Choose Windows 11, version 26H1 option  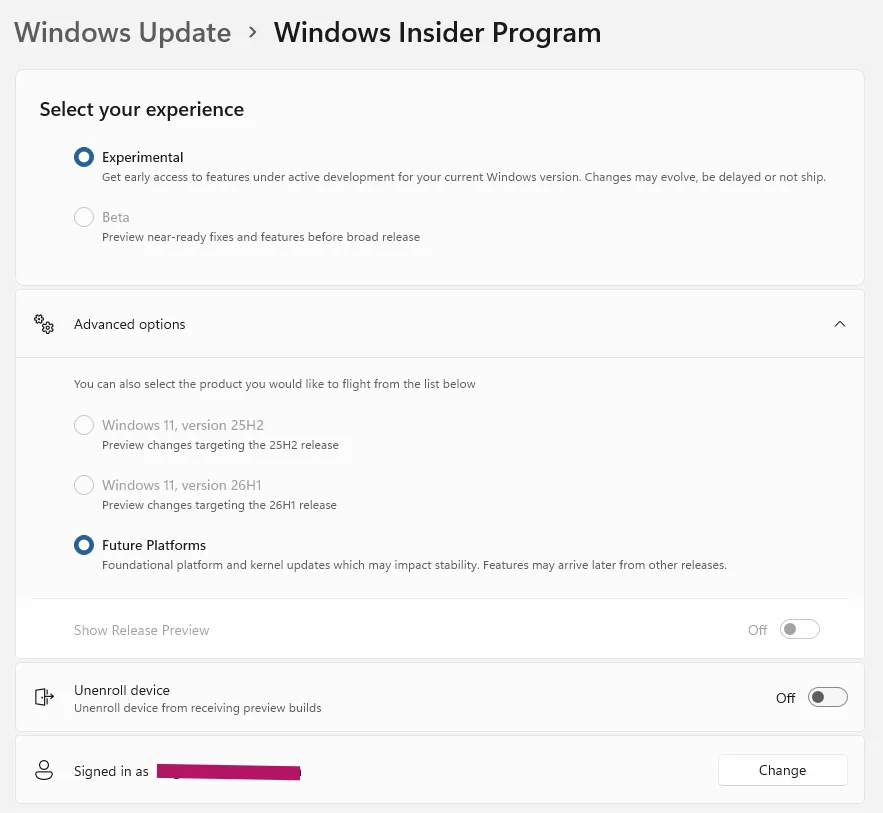click(84, 485)
